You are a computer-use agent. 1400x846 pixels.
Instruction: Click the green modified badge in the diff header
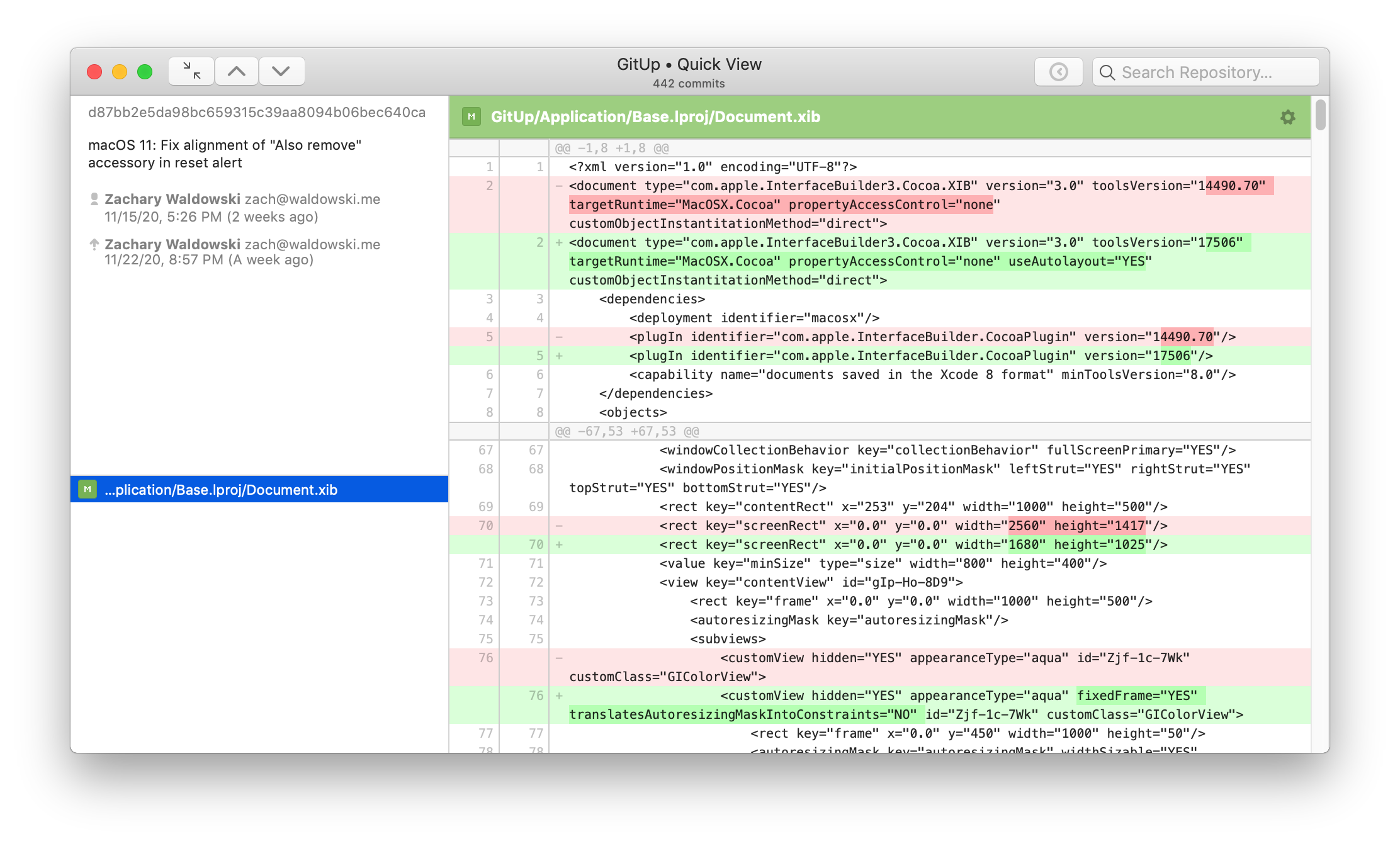point(471,116)
